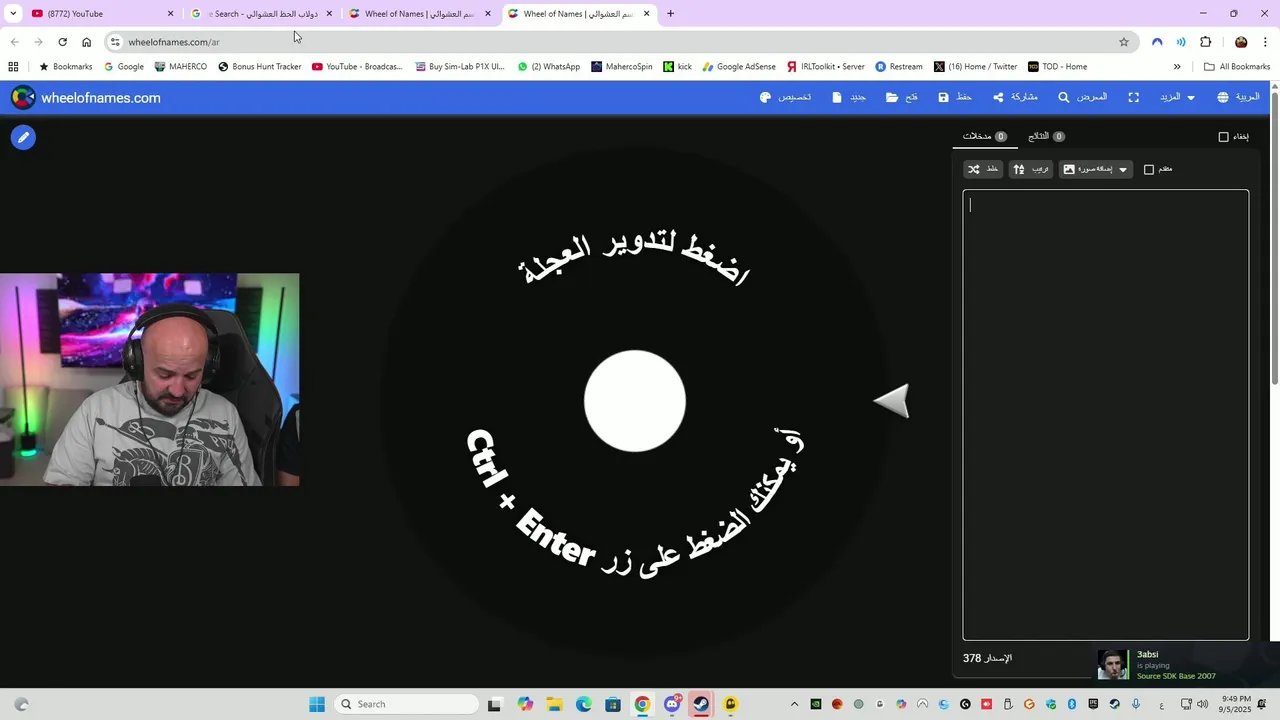Click the blue pencil edit icon
The image size is (1280, 720).
(x=23, y=137)
